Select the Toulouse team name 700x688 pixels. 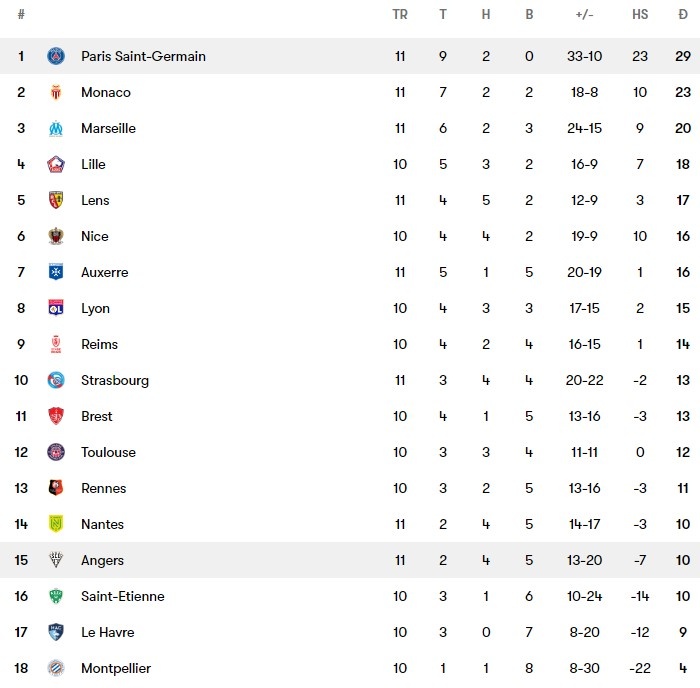[108, 452]
